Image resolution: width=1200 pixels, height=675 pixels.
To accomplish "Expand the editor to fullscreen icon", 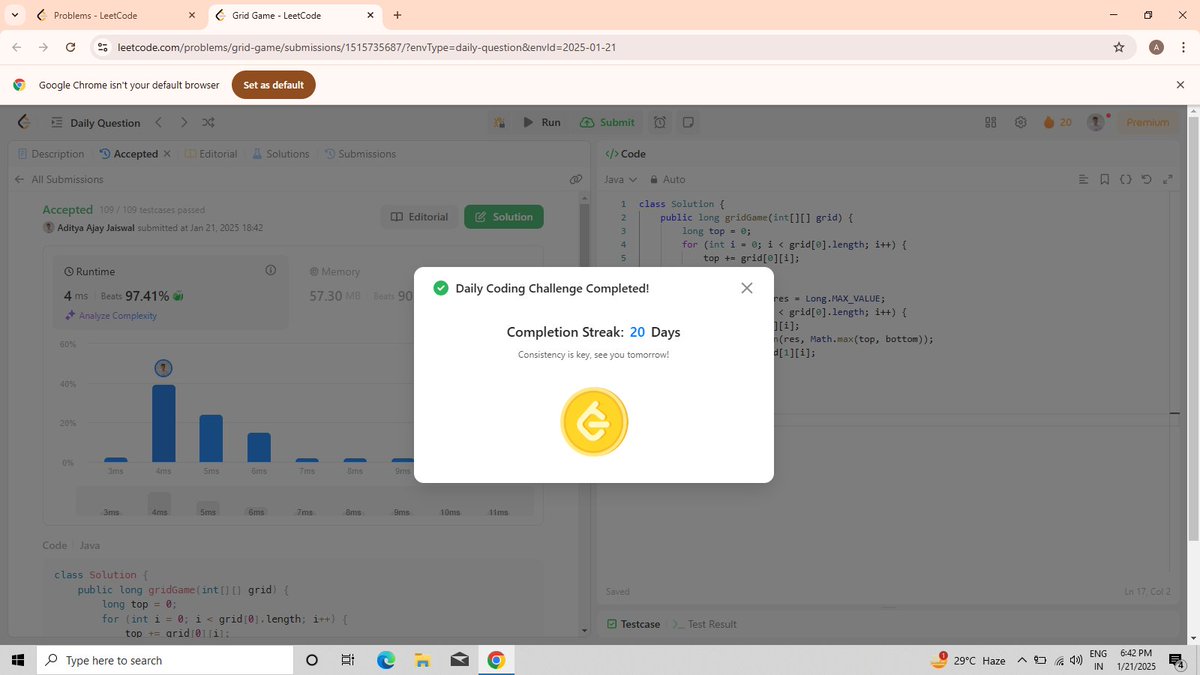I will pos(1166,179).
